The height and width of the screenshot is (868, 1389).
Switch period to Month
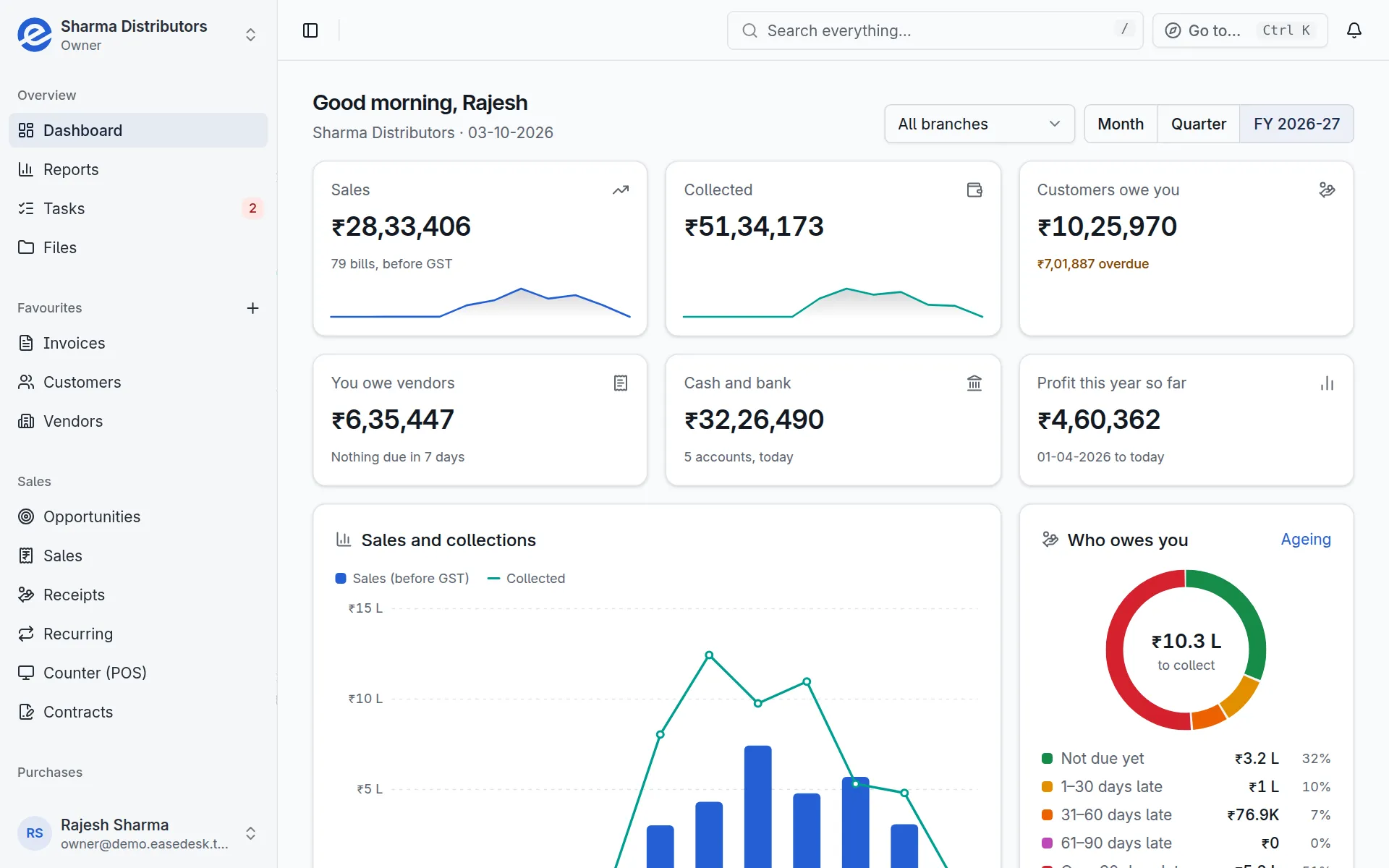(x=1121, y=124)
